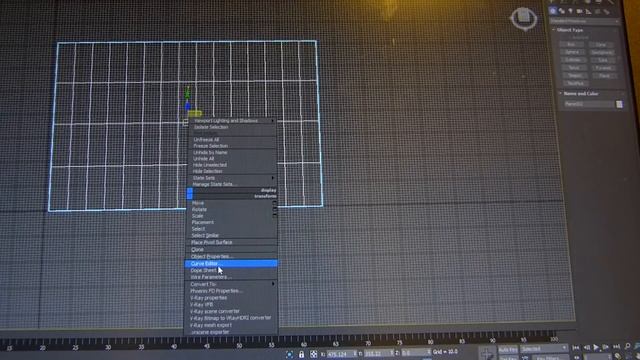Click the Isolate Selection toggle in status bar

(x=289, y=354)
